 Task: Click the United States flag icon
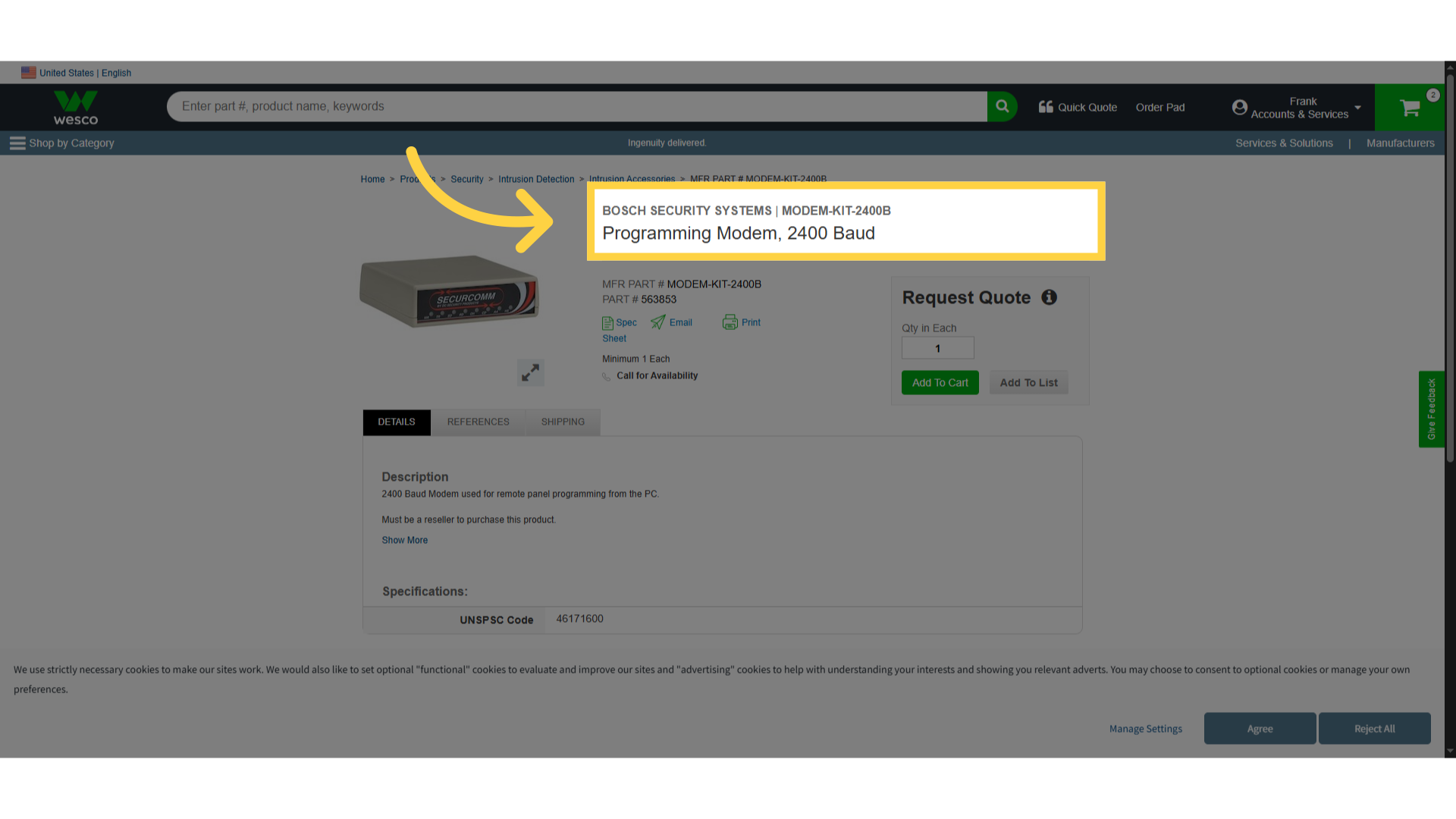click(29, 73)
